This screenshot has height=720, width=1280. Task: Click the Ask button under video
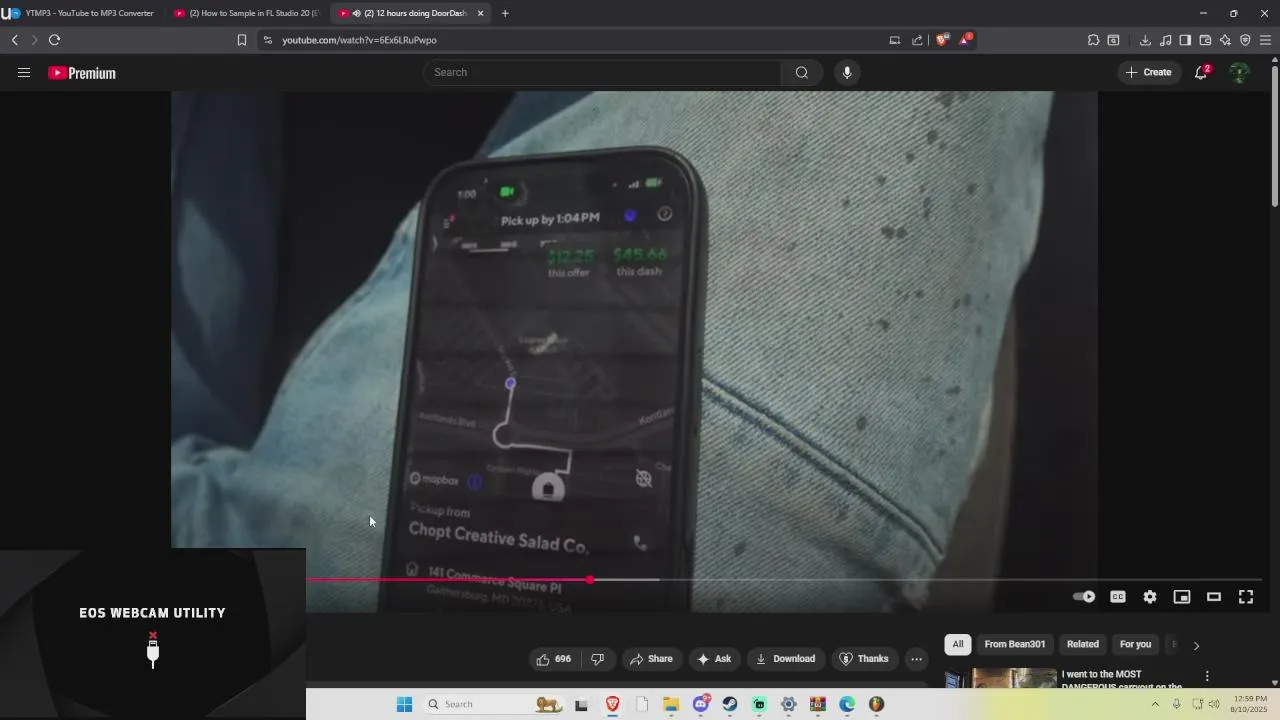[714, 659]
